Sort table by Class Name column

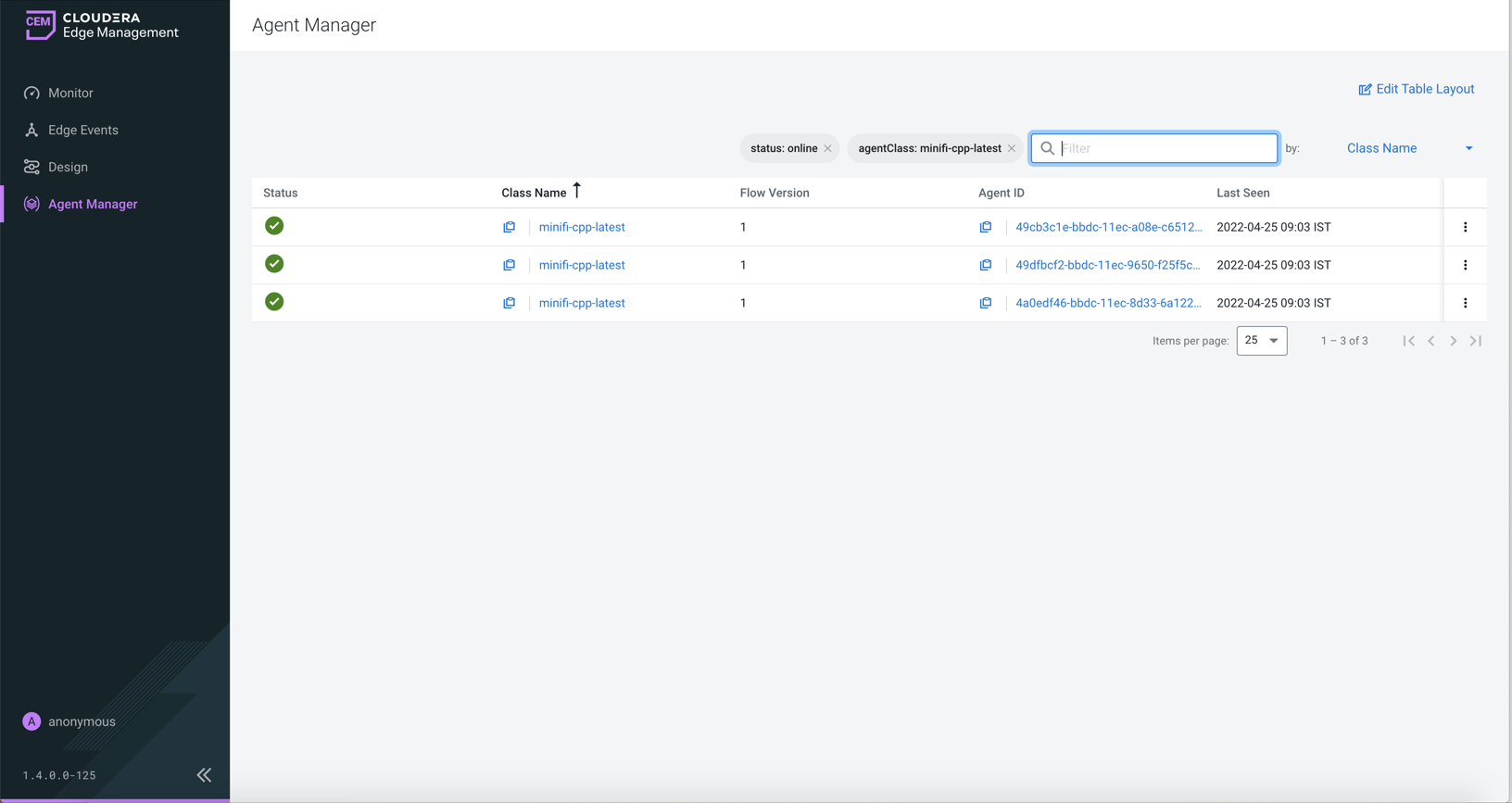tap(534, 193)
